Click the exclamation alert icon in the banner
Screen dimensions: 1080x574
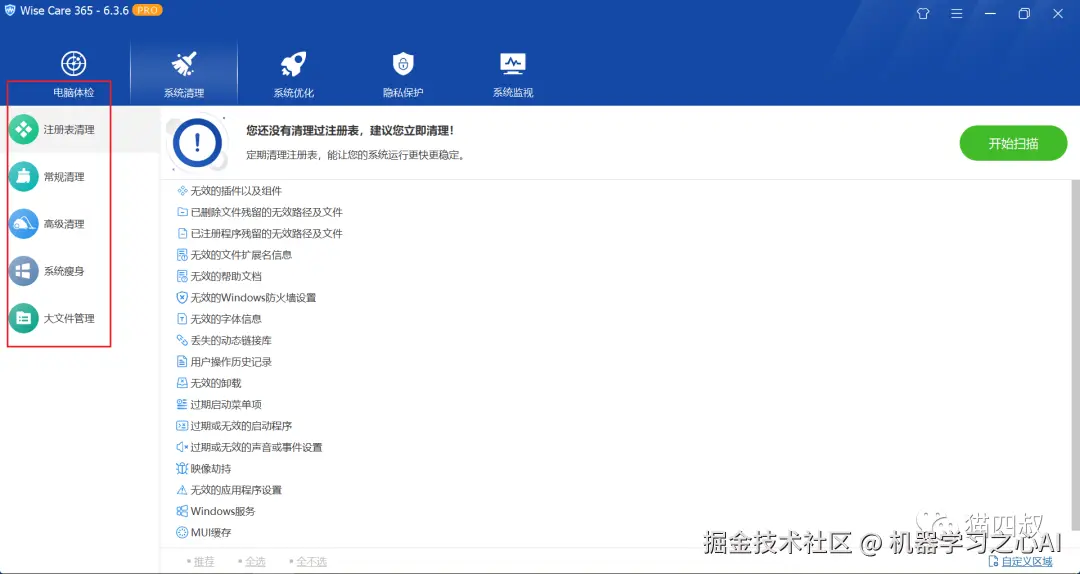[198, 143]
